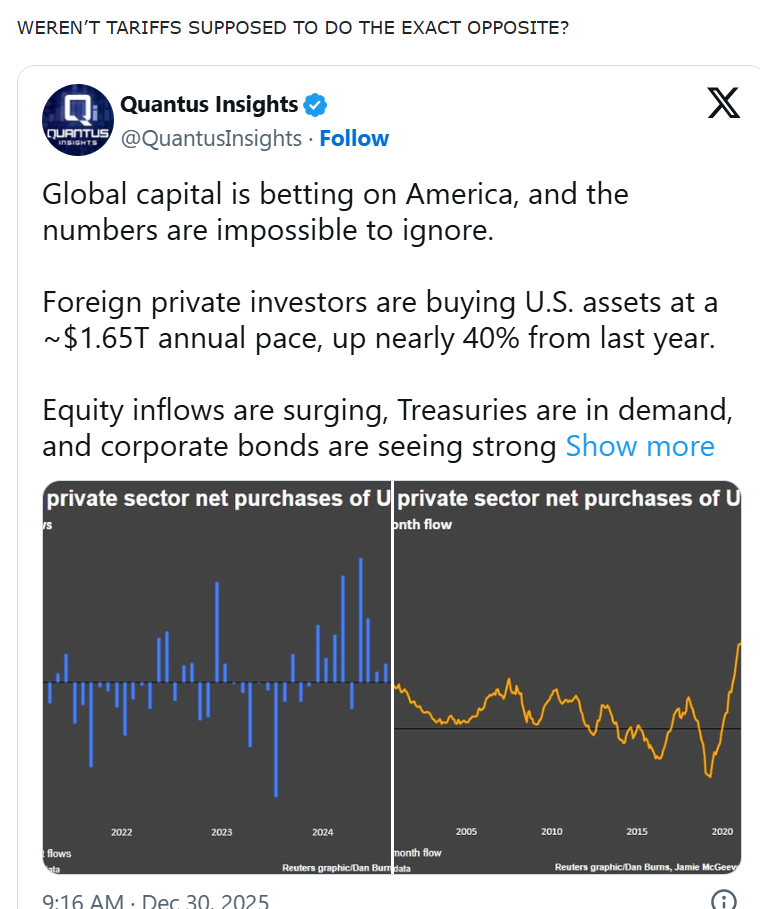Click the X logo icon
Image resolution: width=760 pixels, height=909 pixels.
point(723,103)
